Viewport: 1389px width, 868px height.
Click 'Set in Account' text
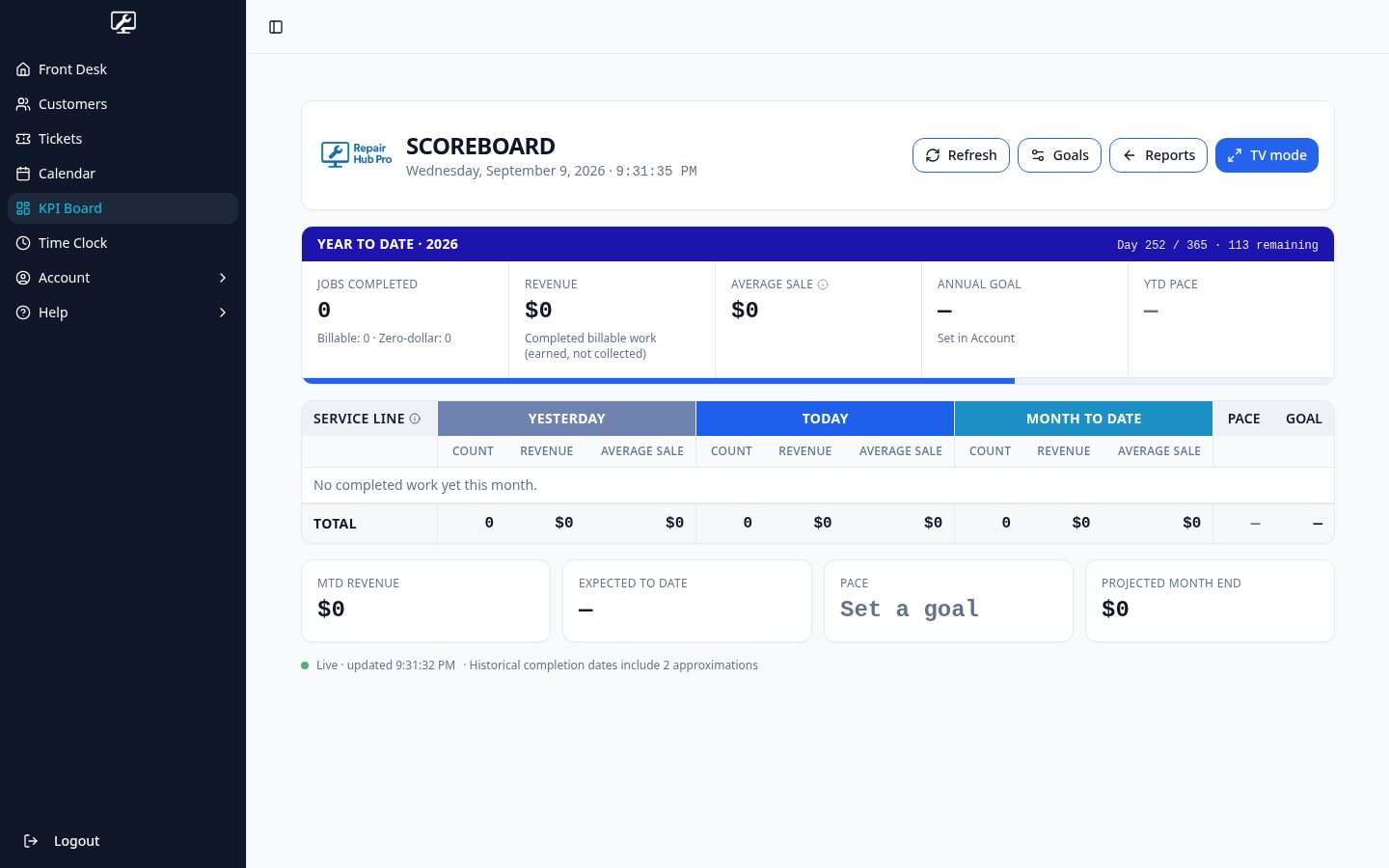[x=975, y=339]
